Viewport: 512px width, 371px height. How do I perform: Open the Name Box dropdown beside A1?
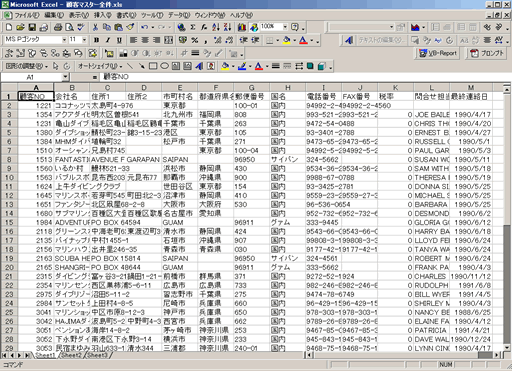(65, 77)
